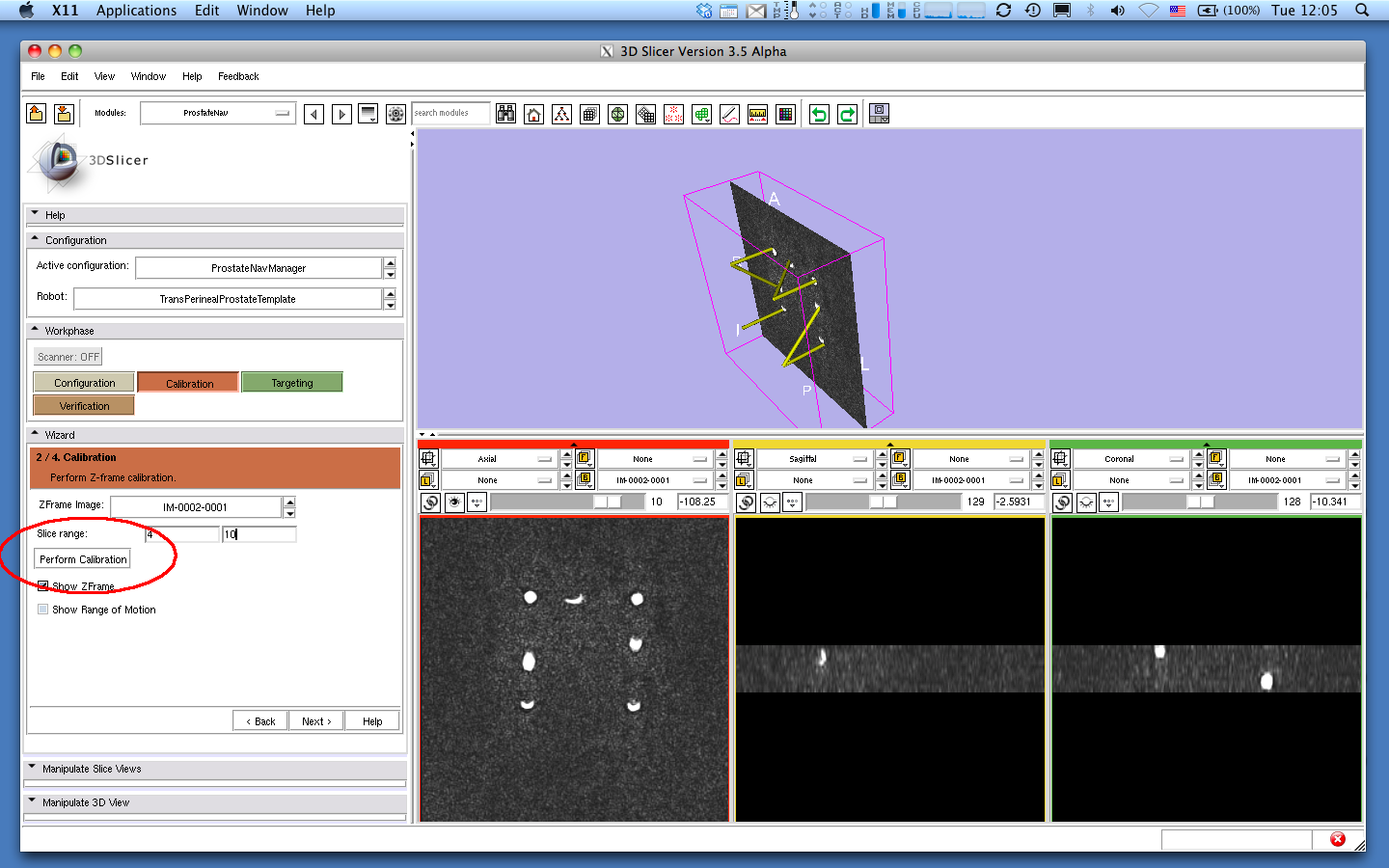
Task: Click the home module toolbar icon
Action: point(533,114)
